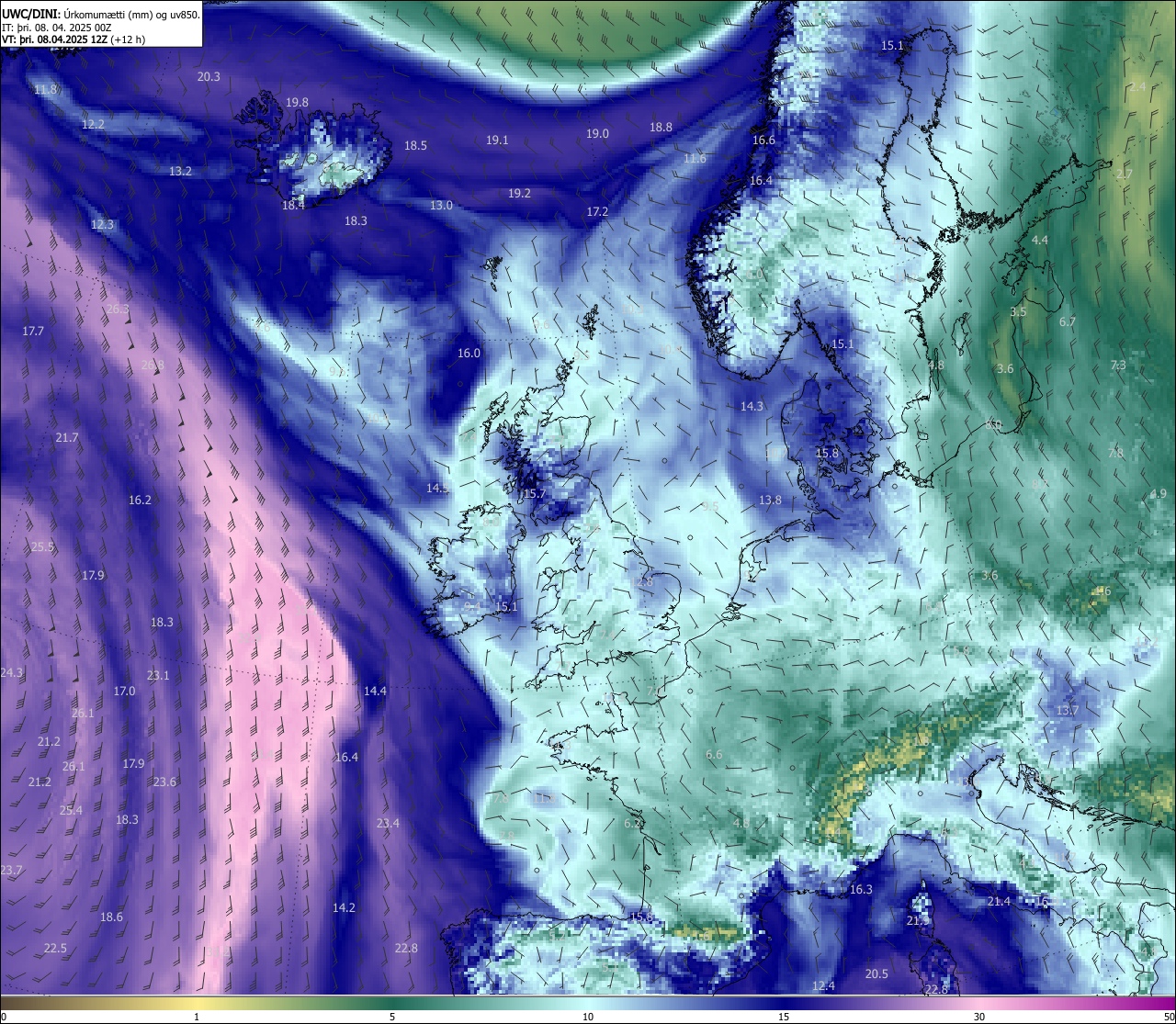
Task: Click the 11.6 value label
Action: click(x=695, y=159)
